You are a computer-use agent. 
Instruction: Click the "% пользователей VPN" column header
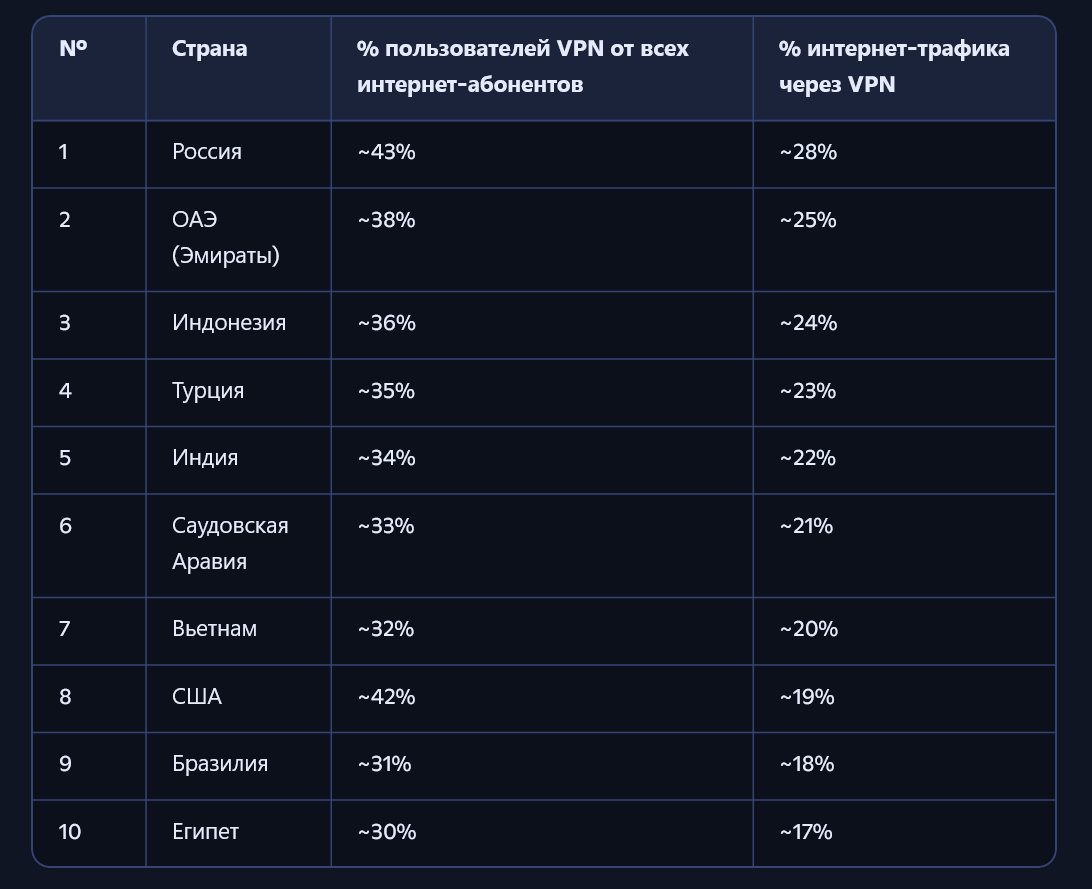[522, 66]
